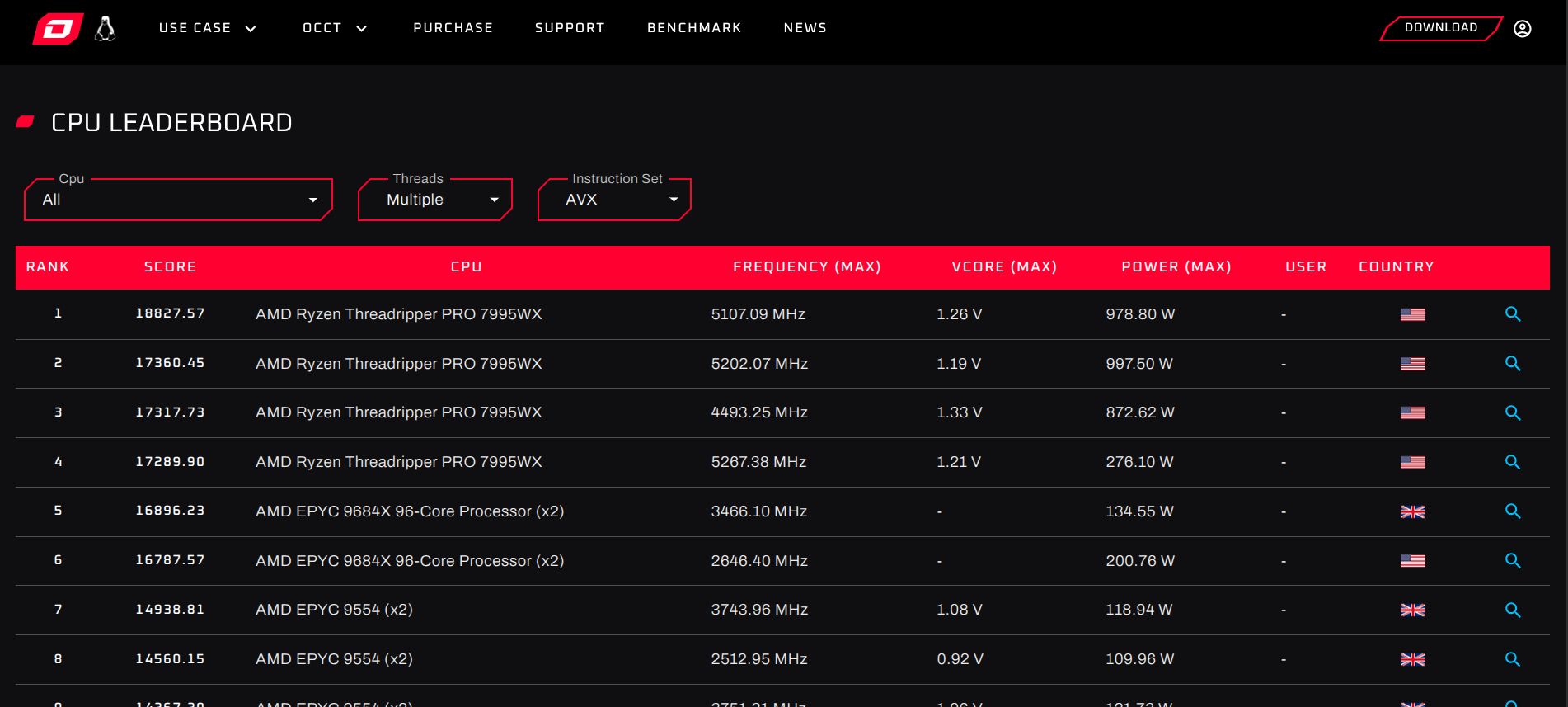The width and height of the screenshot is (1568, 707).
Task: Open the NEWS page
Action: click(x=805, y=28)
